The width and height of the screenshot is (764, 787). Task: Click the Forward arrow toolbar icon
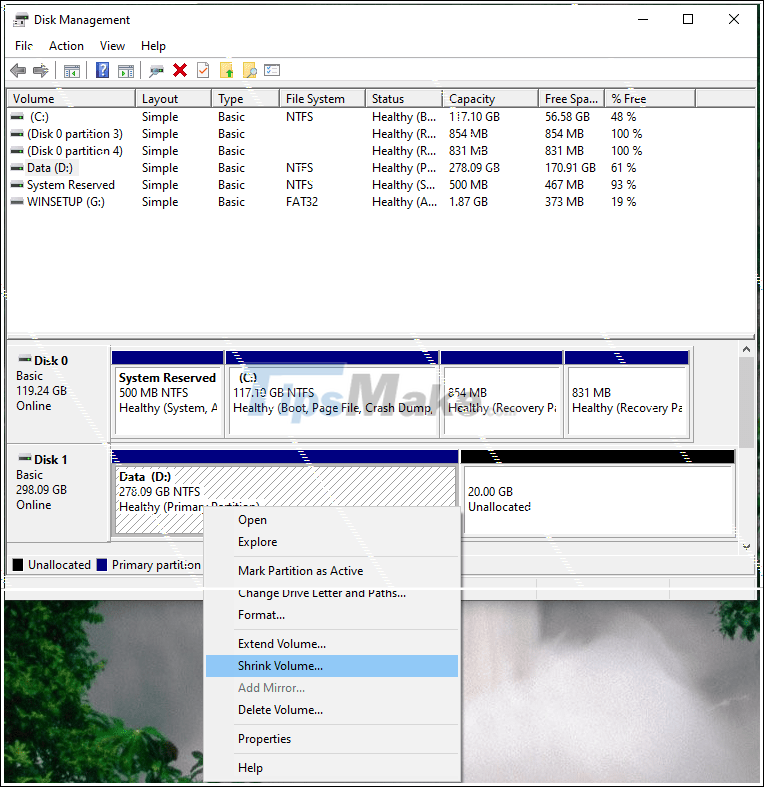(x=41, y=70)
